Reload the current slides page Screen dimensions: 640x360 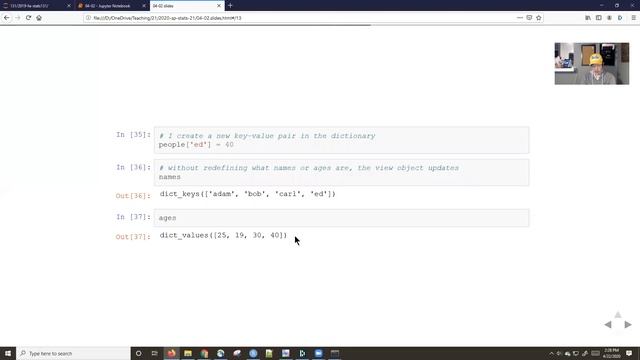point(28,18)
